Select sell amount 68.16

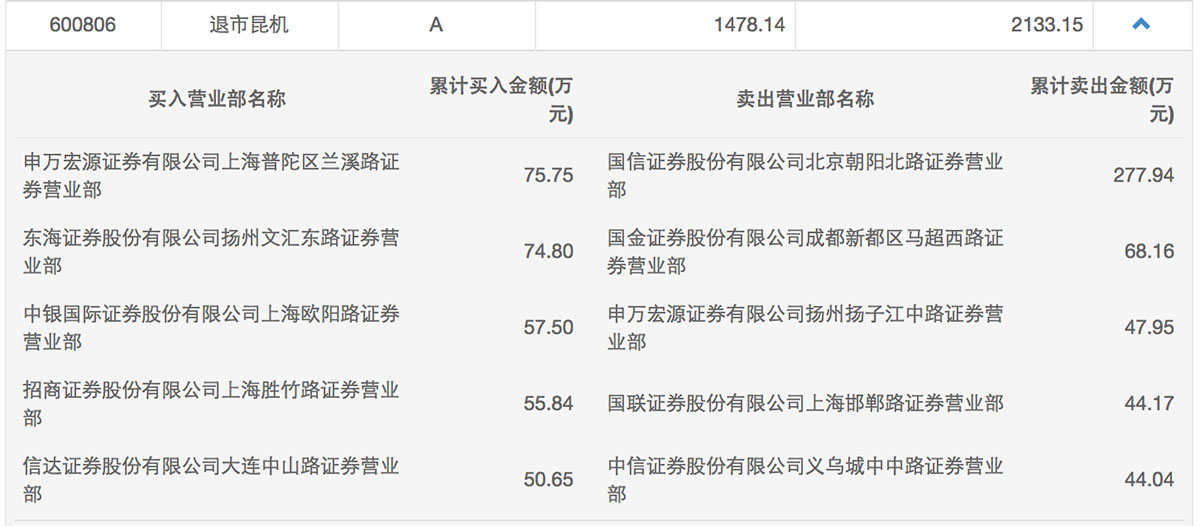click(x=1149, y=251)
